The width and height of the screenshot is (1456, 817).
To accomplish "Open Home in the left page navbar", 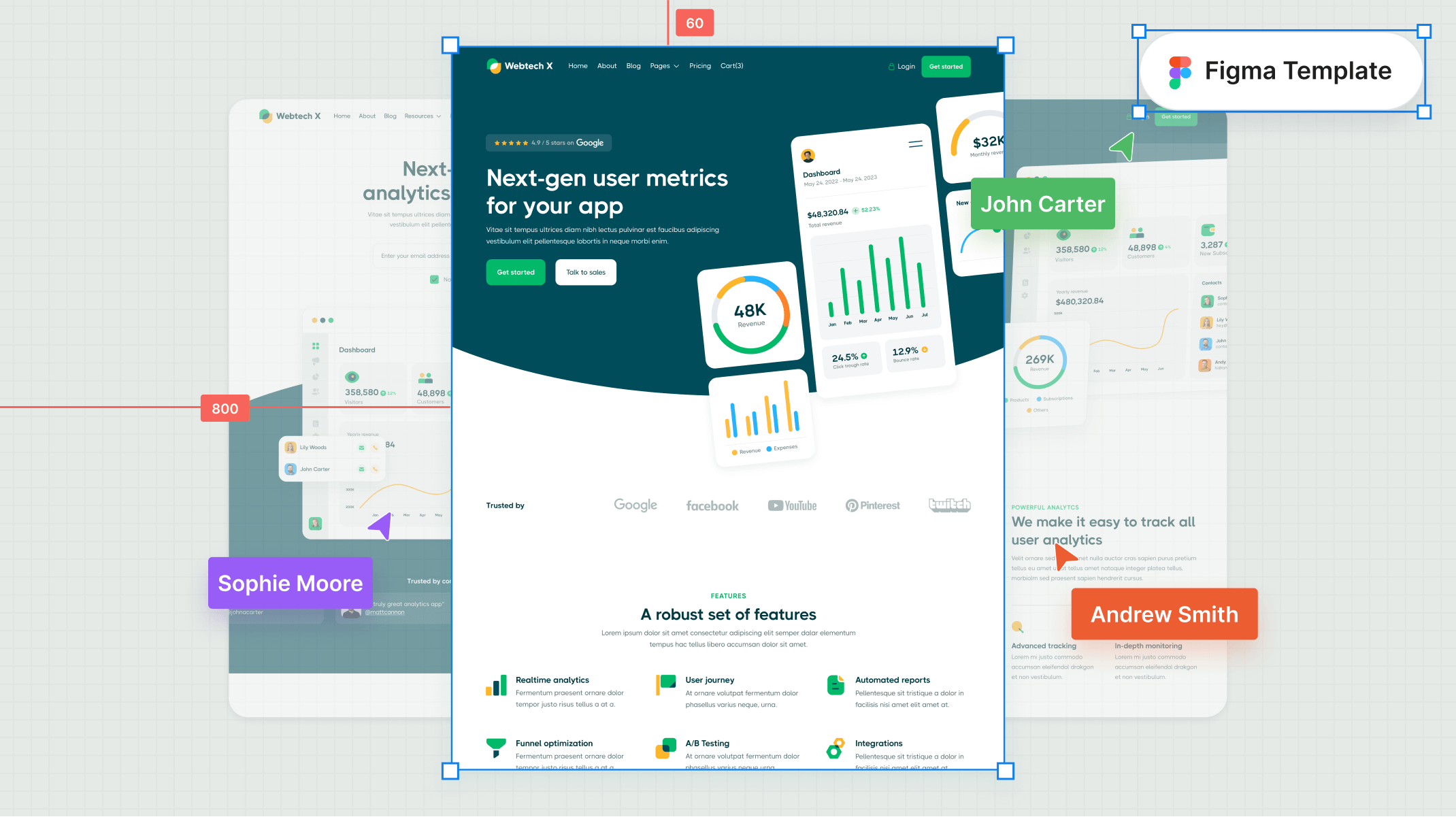I will click(x=342, y=116).
